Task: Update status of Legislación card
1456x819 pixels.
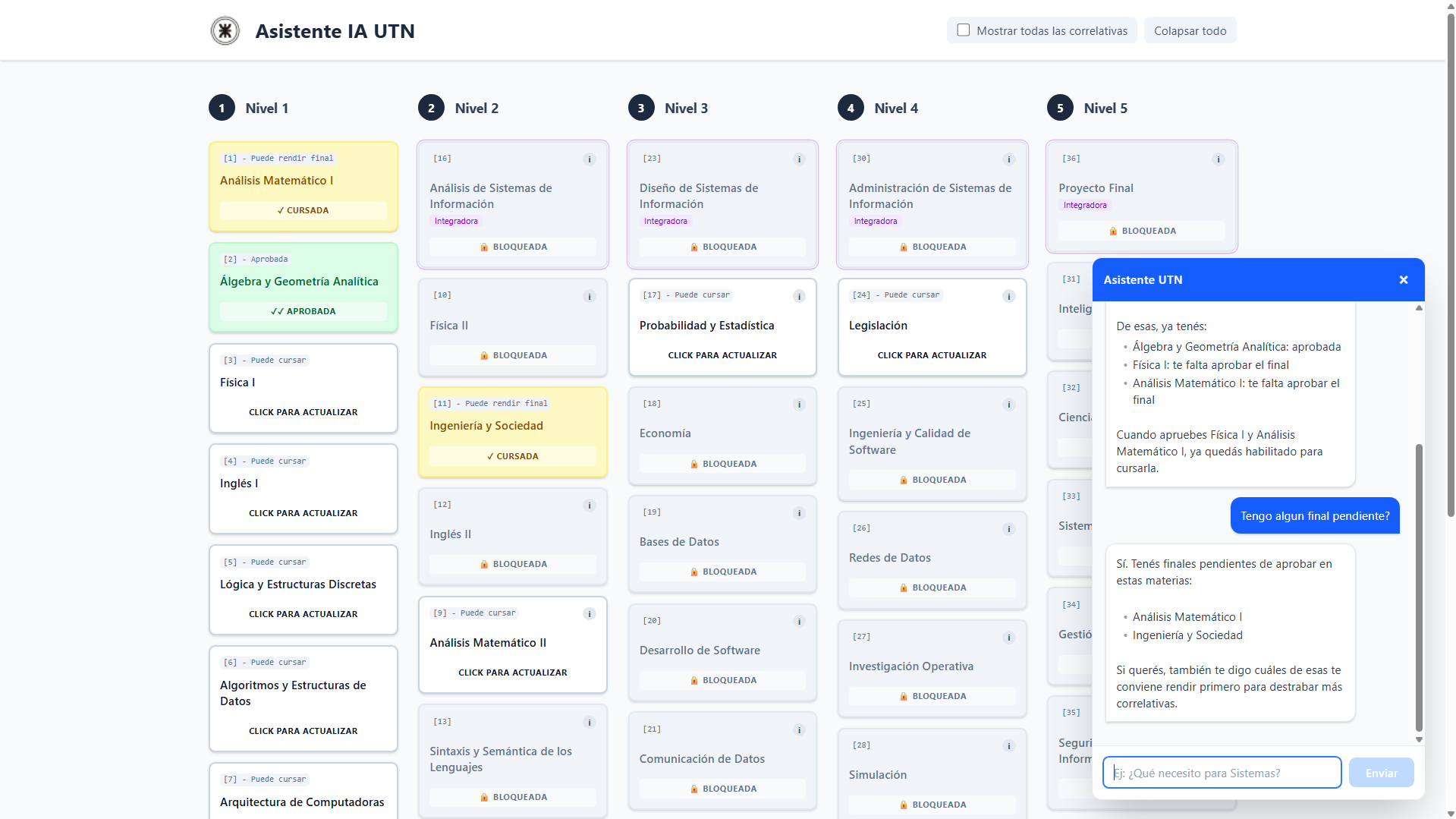Action: point(932,355)
